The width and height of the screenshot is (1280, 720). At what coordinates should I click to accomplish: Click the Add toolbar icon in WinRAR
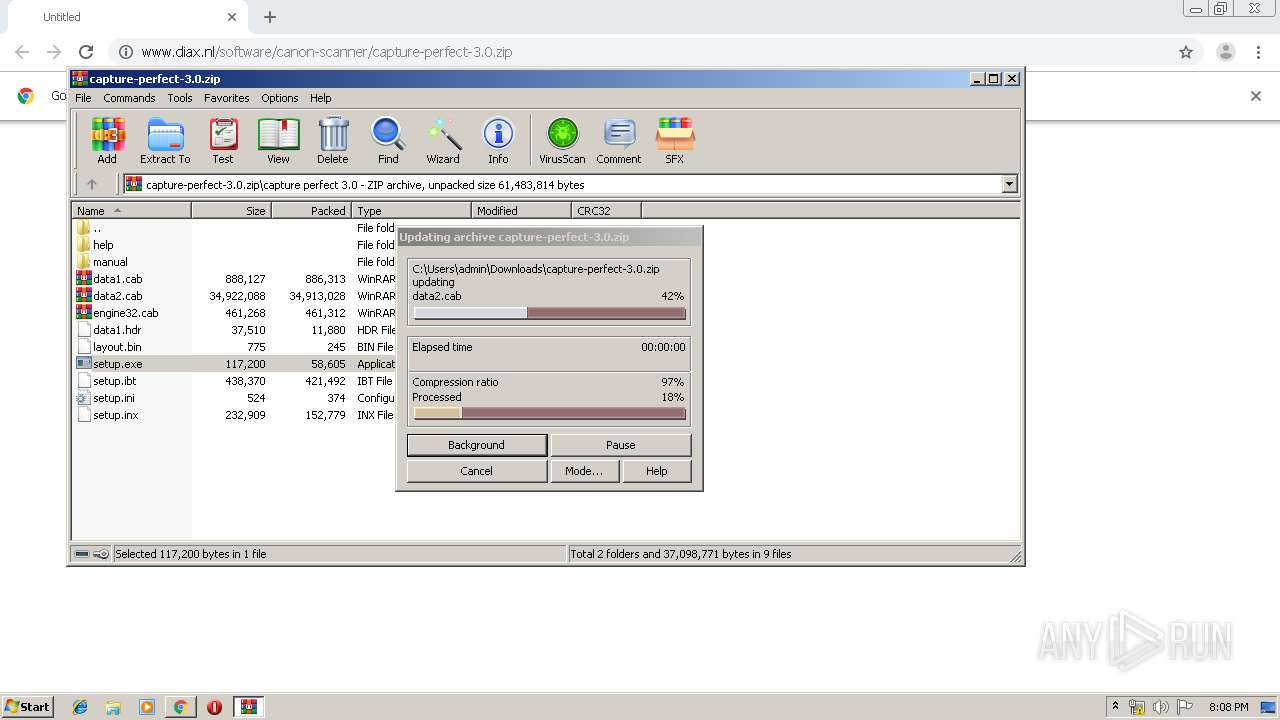[x=107, y=141]
